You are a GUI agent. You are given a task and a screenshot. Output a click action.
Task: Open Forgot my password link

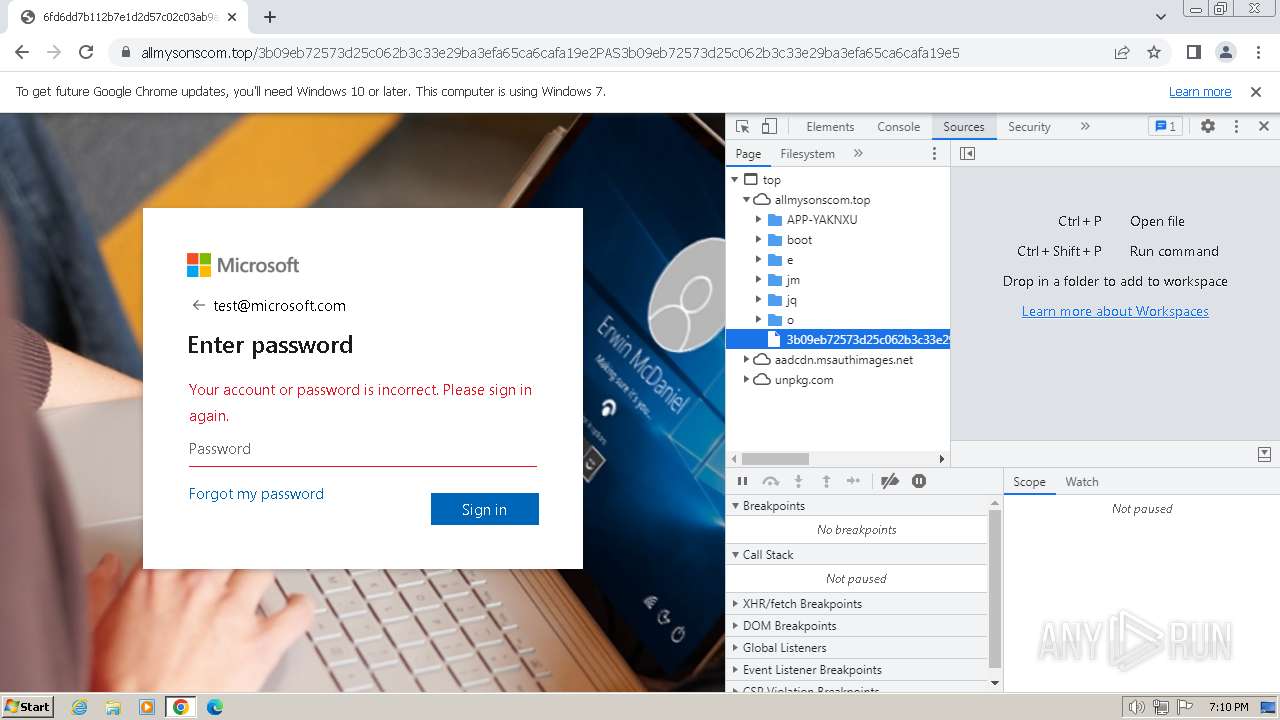(256, 494)
